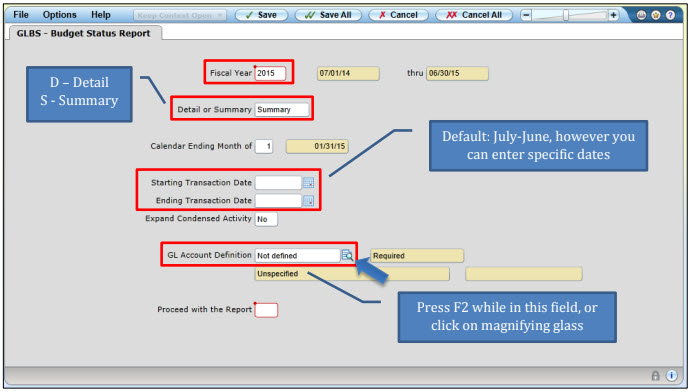Viewport: 690px width, 392px height.
Task: Click the zoom in plus button
Action: [x=613, y=15]
